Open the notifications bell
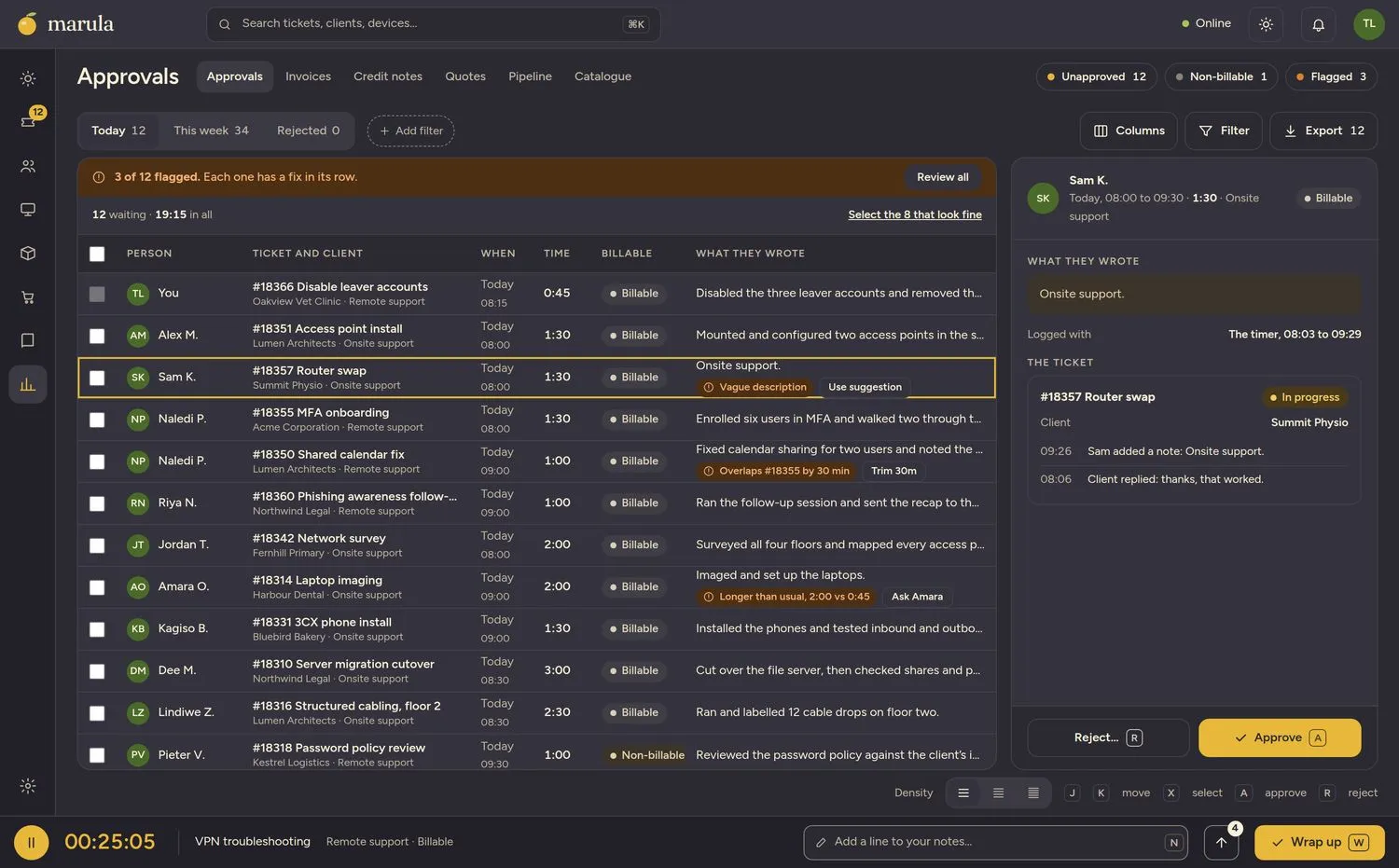This screenshot has height=868, width=1399. [x=1318, y=24]
